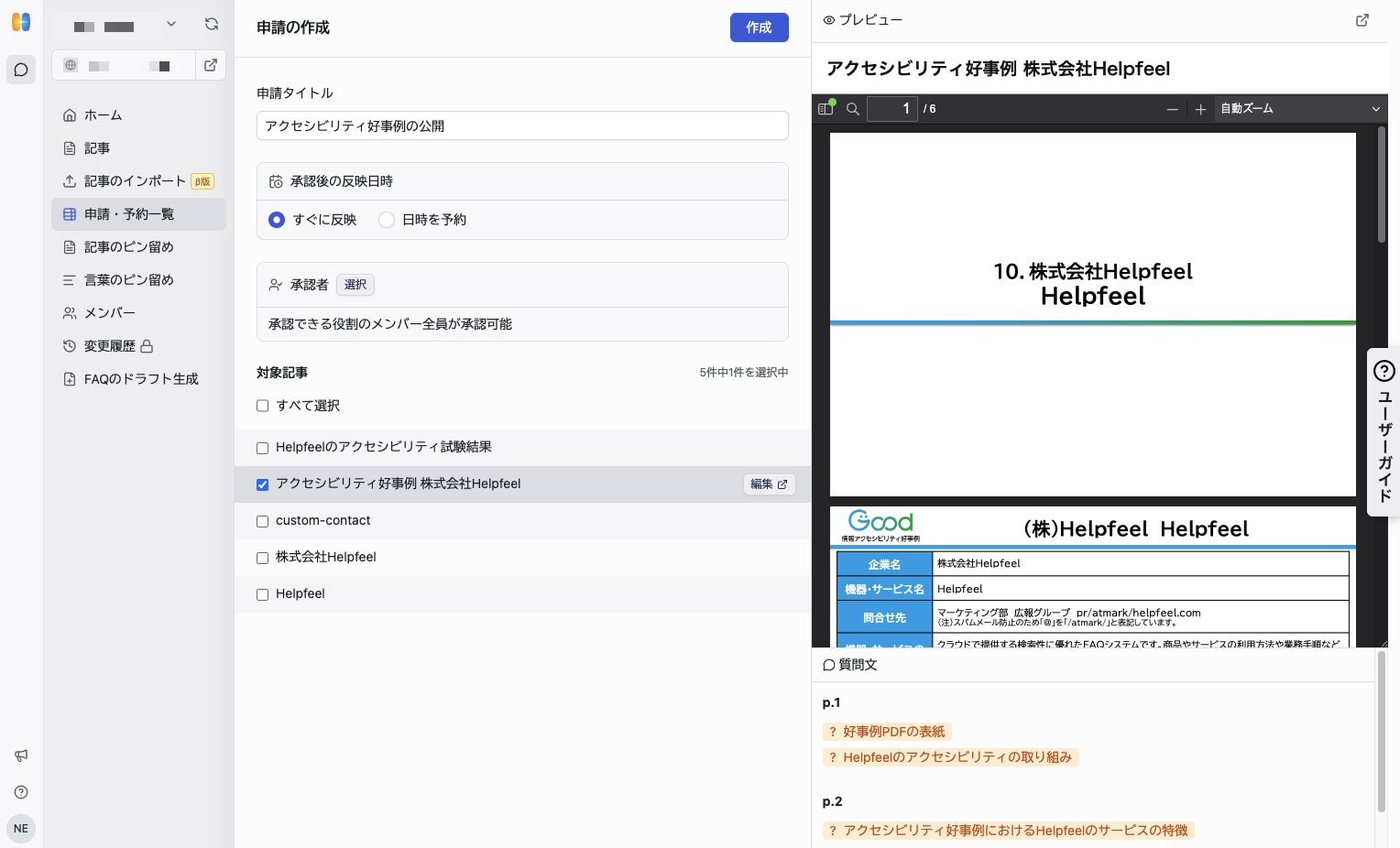Click the 申請タイトル input field

point(522,125)
